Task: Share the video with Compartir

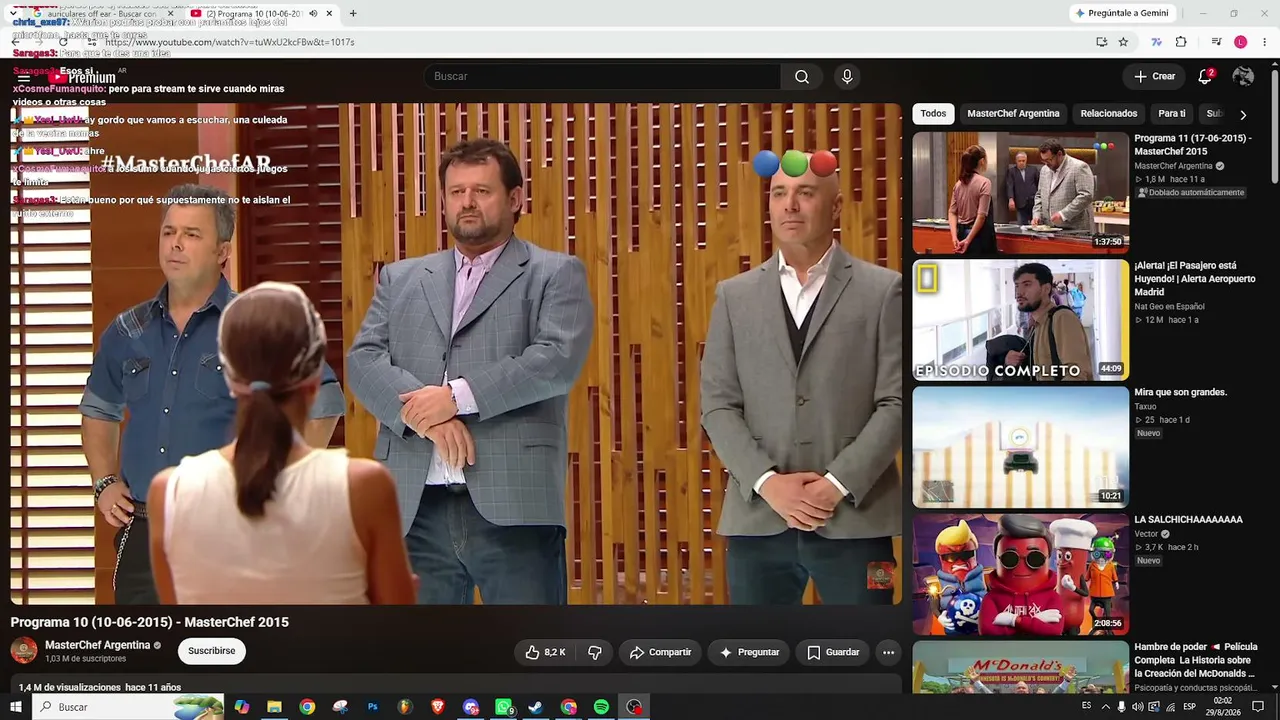Action: click(660, 652)
